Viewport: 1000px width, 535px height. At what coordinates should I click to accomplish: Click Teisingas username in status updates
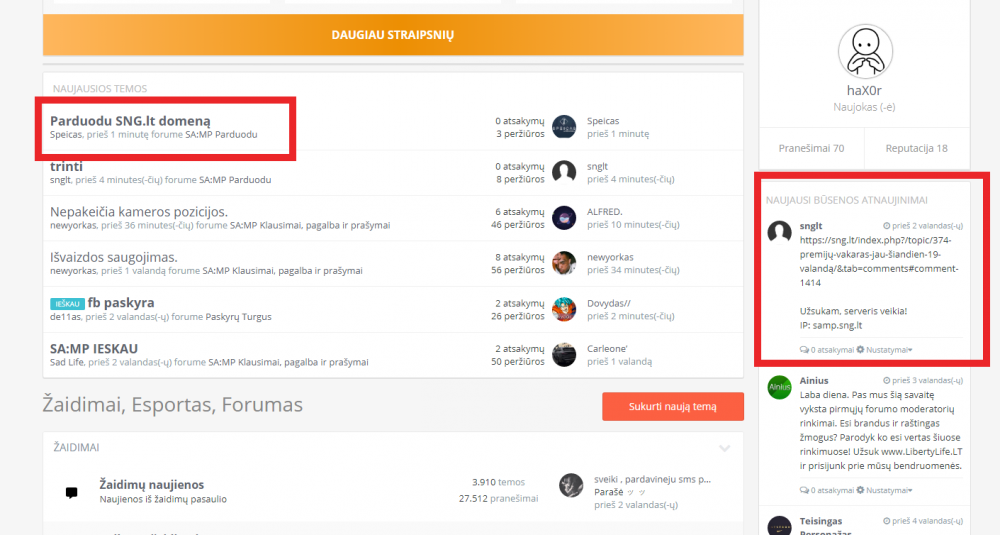coord(821,521)
